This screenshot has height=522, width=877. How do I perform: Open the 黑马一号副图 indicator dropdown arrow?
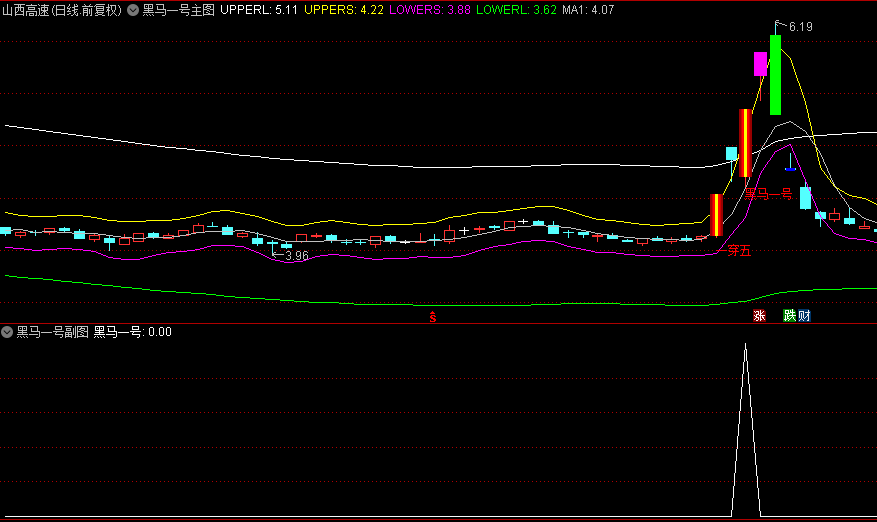point(7,332)
